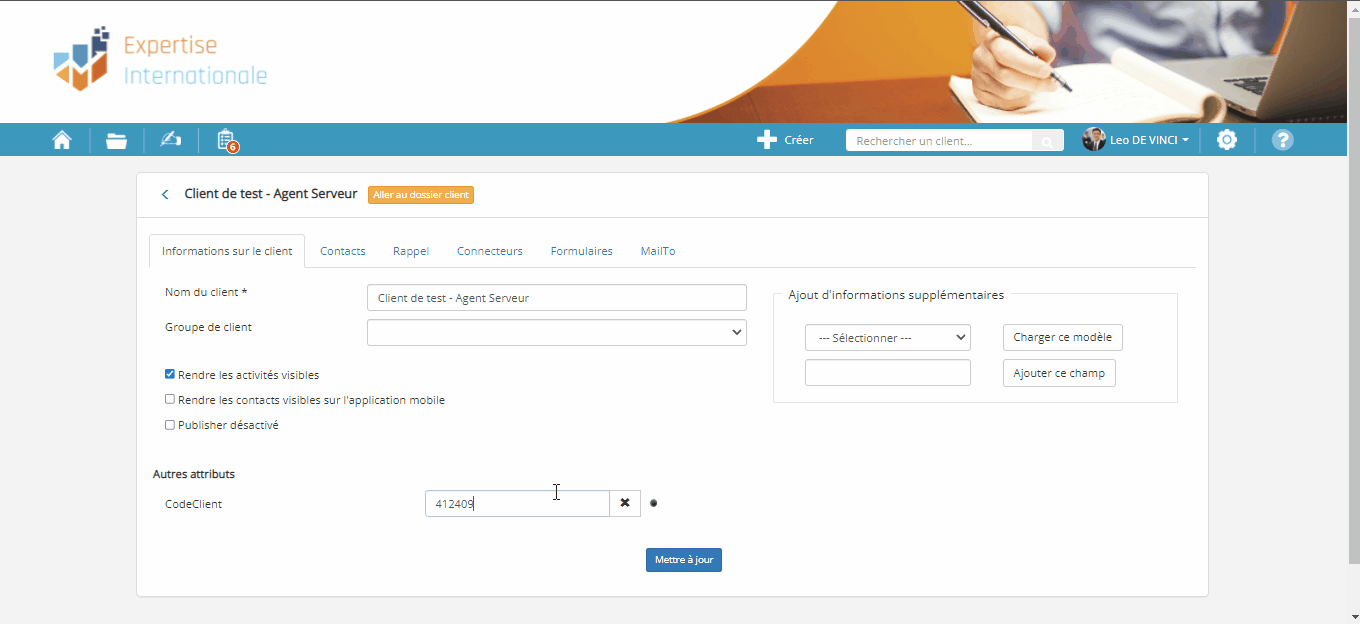1360x624 pixels.
Task: Click the Rechercher un client search field
Action: pyautogui.click(x=938, y=141)
